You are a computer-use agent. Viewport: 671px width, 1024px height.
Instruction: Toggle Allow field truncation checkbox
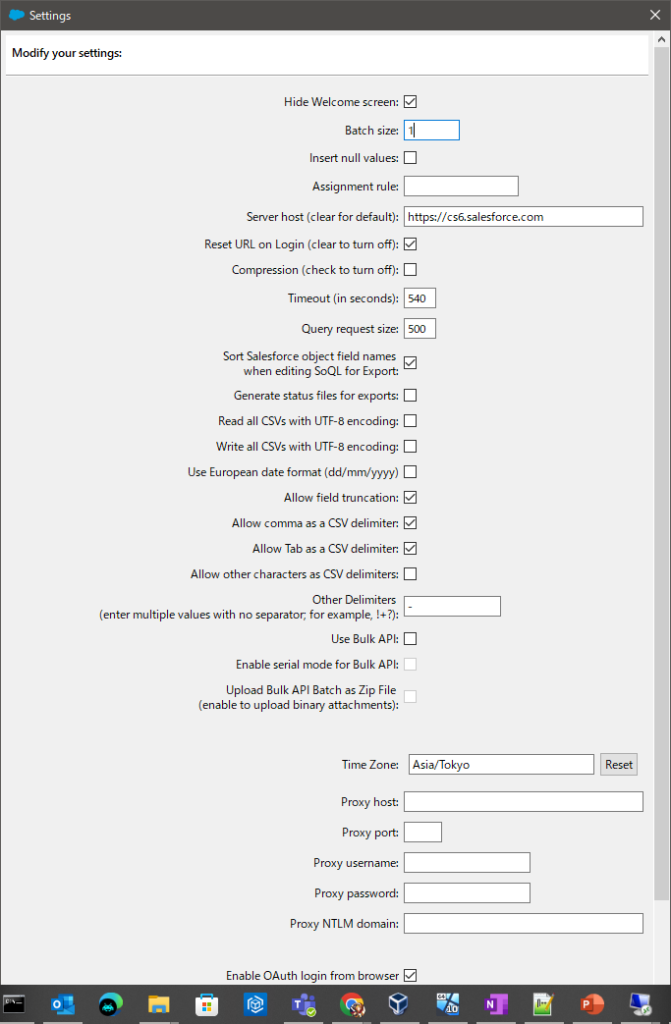(x=410, y=497)
